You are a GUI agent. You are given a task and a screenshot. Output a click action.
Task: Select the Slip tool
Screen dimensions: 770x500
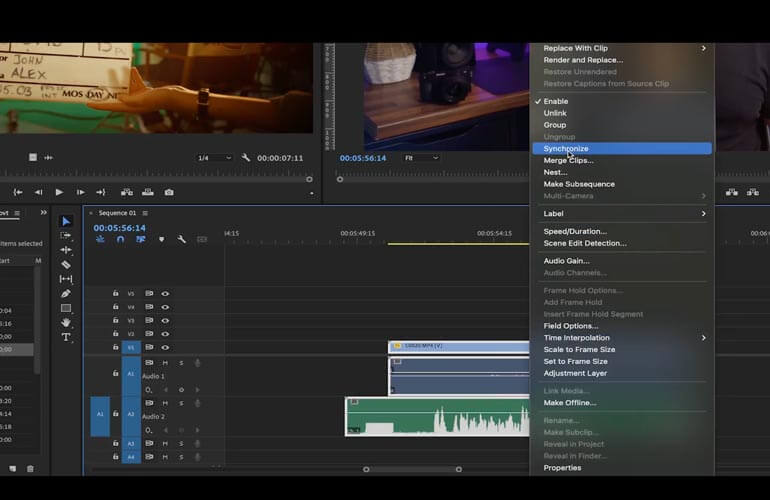coord(66,279)
